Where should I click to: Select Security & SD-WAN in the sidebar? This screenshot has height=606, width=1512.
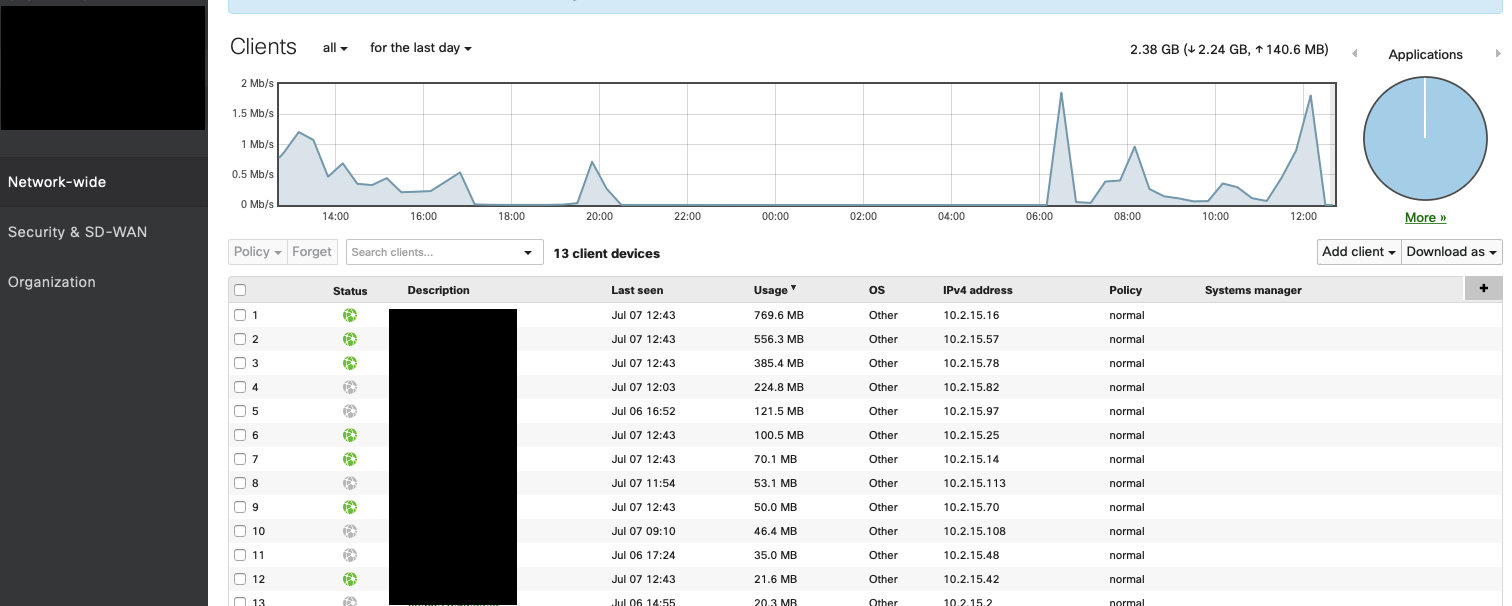pos(76,231)
